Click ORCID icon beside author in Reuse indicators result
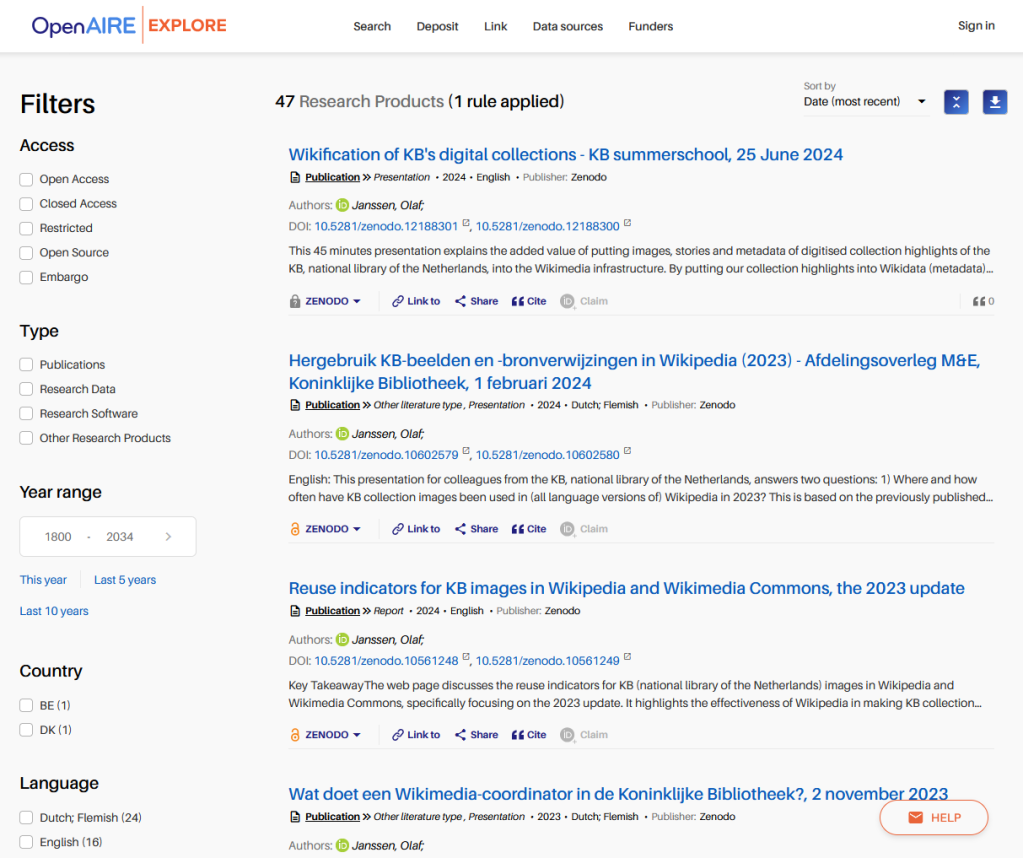The width and height of the screenshot is (1023, 858). (x=343, y=640)
